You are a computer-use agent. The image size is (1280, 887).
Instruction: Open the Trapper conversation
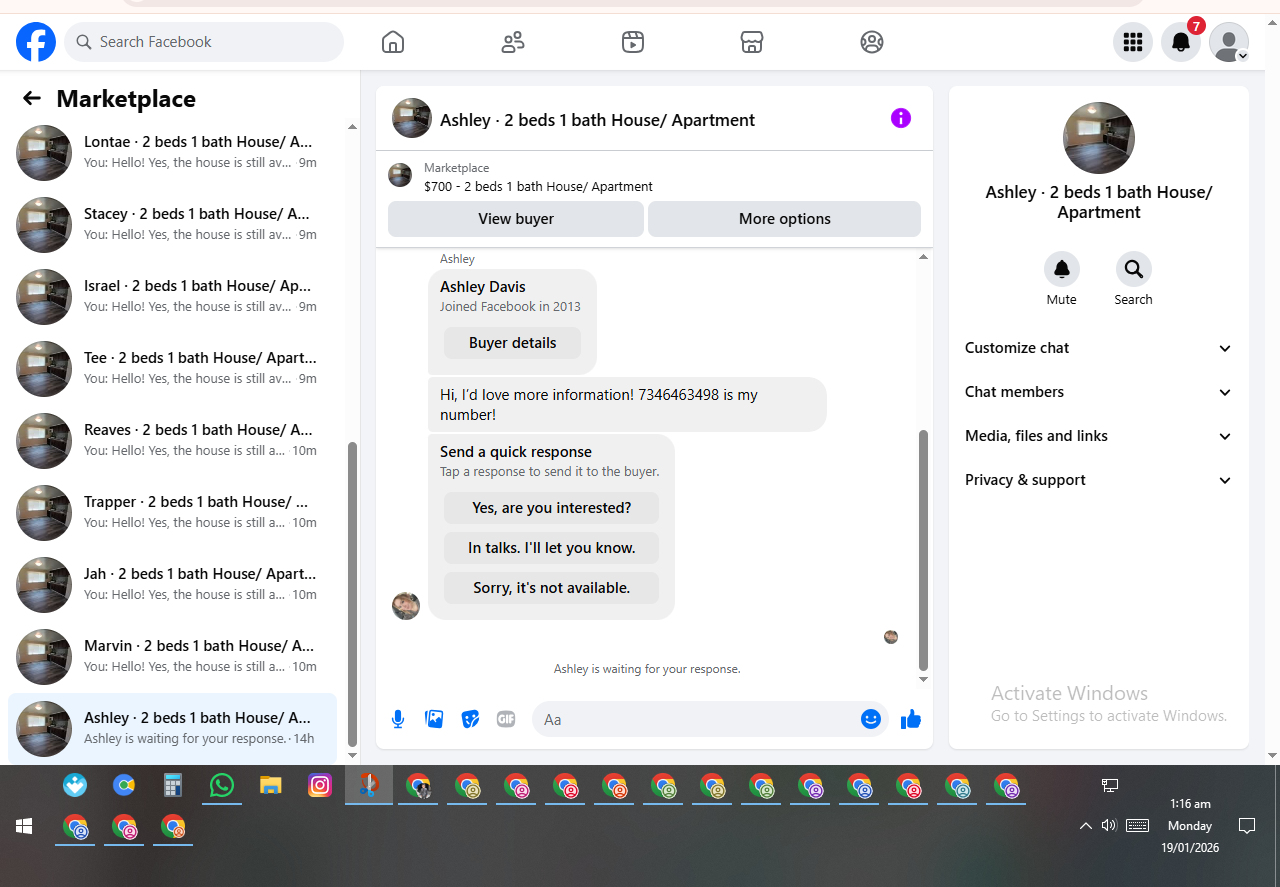(x=172, y=513)
